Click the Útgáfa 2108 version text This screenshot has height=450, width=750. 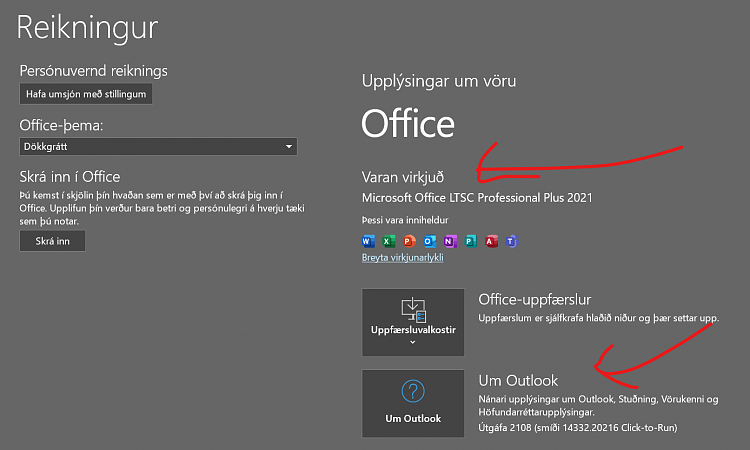578,428
